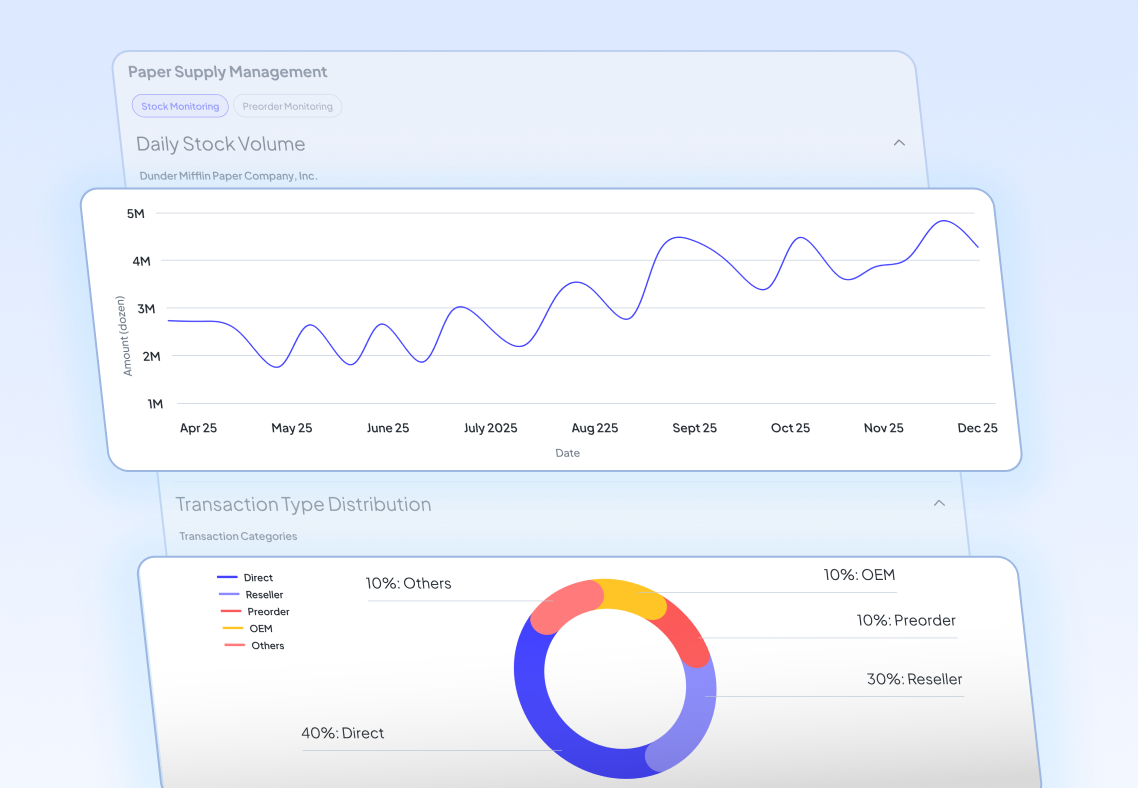Screen dimensions: 1138x788
Task: Click the Dec 25 axis label
Action: [977, 428]
